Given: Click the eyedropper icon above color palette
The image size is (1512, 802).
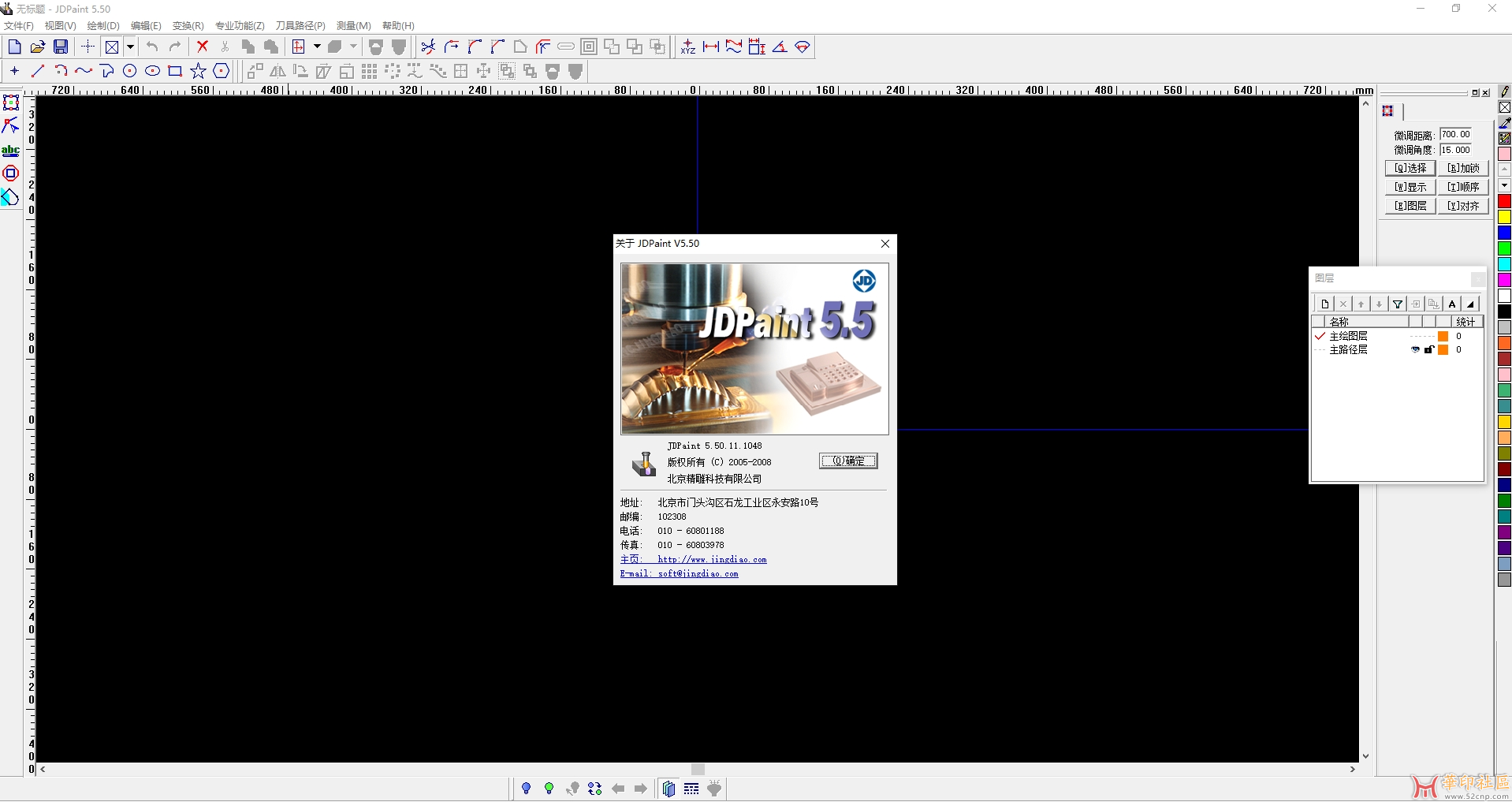Looking at the screenshot, I should [x=1504, y=123].
